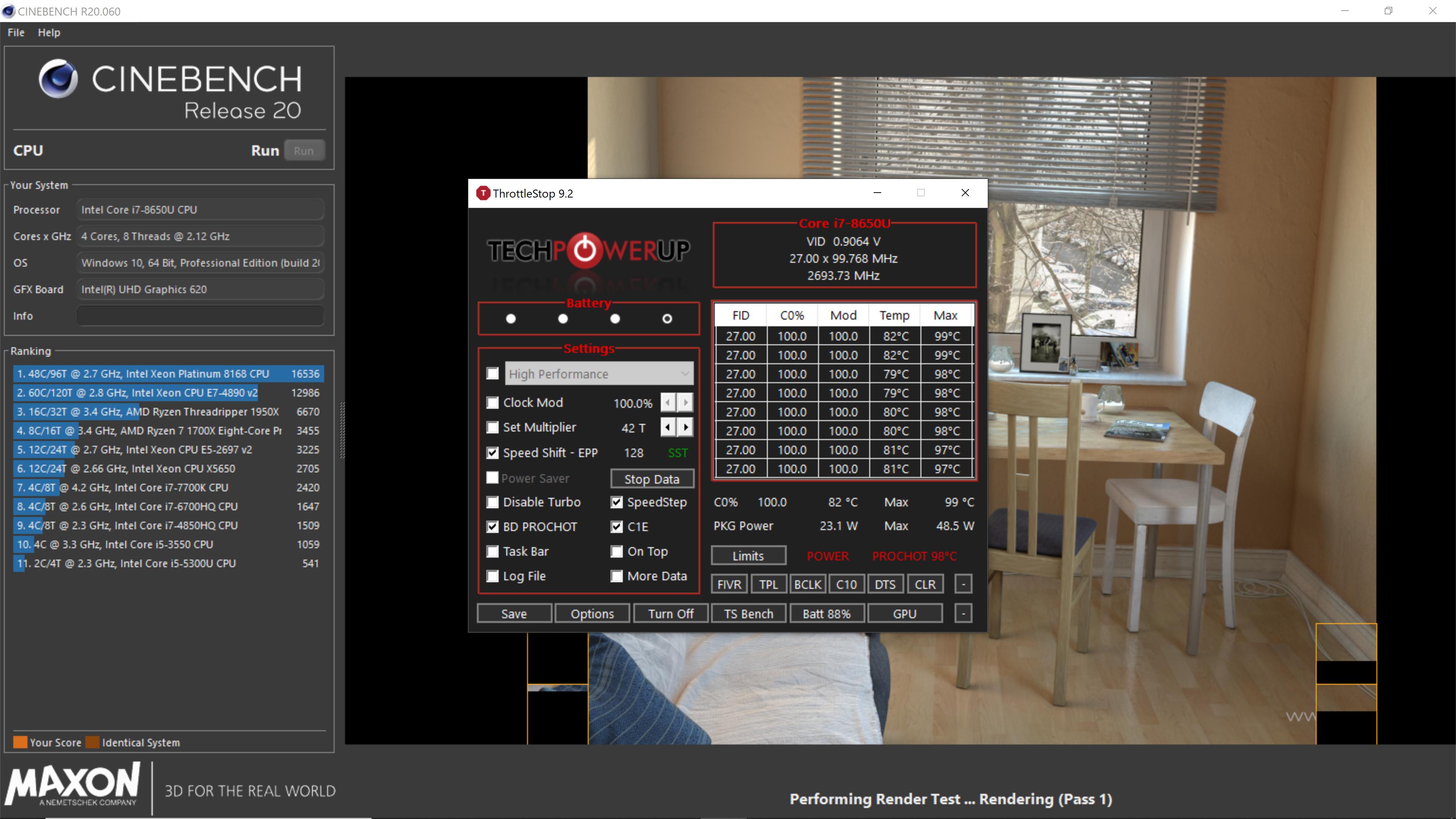The image size is (1456, 819).
Task: Open the Help menu
Action: click(49, 32)
